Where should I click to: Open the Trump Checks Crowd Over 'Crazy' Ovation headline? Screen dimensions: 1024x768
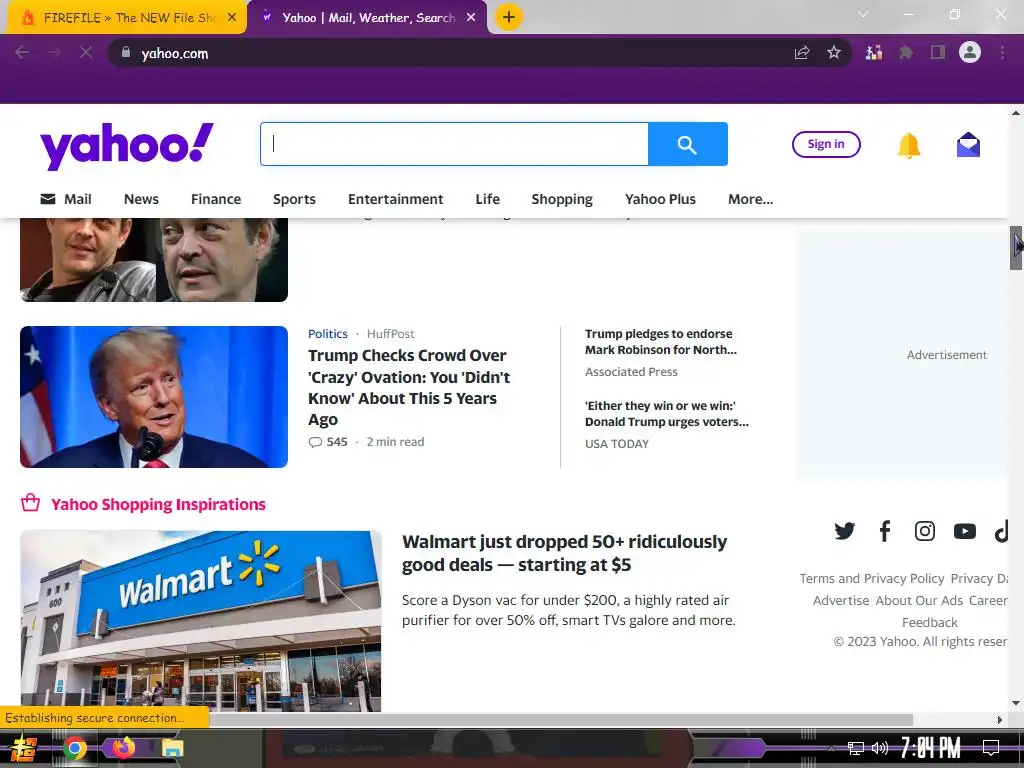[409, 387]
